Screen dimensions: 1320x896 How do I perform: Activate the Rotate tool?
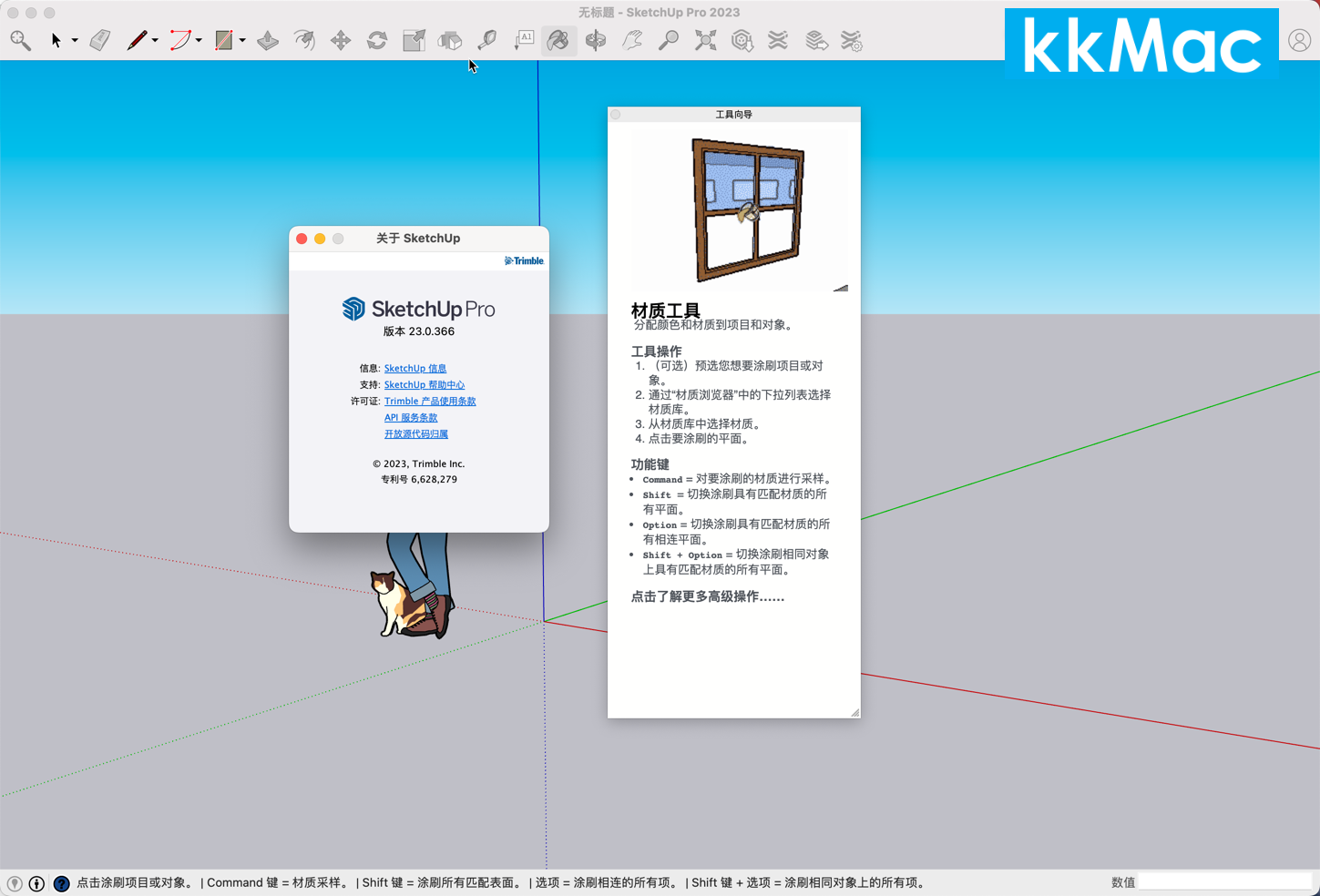click(377, 40)
